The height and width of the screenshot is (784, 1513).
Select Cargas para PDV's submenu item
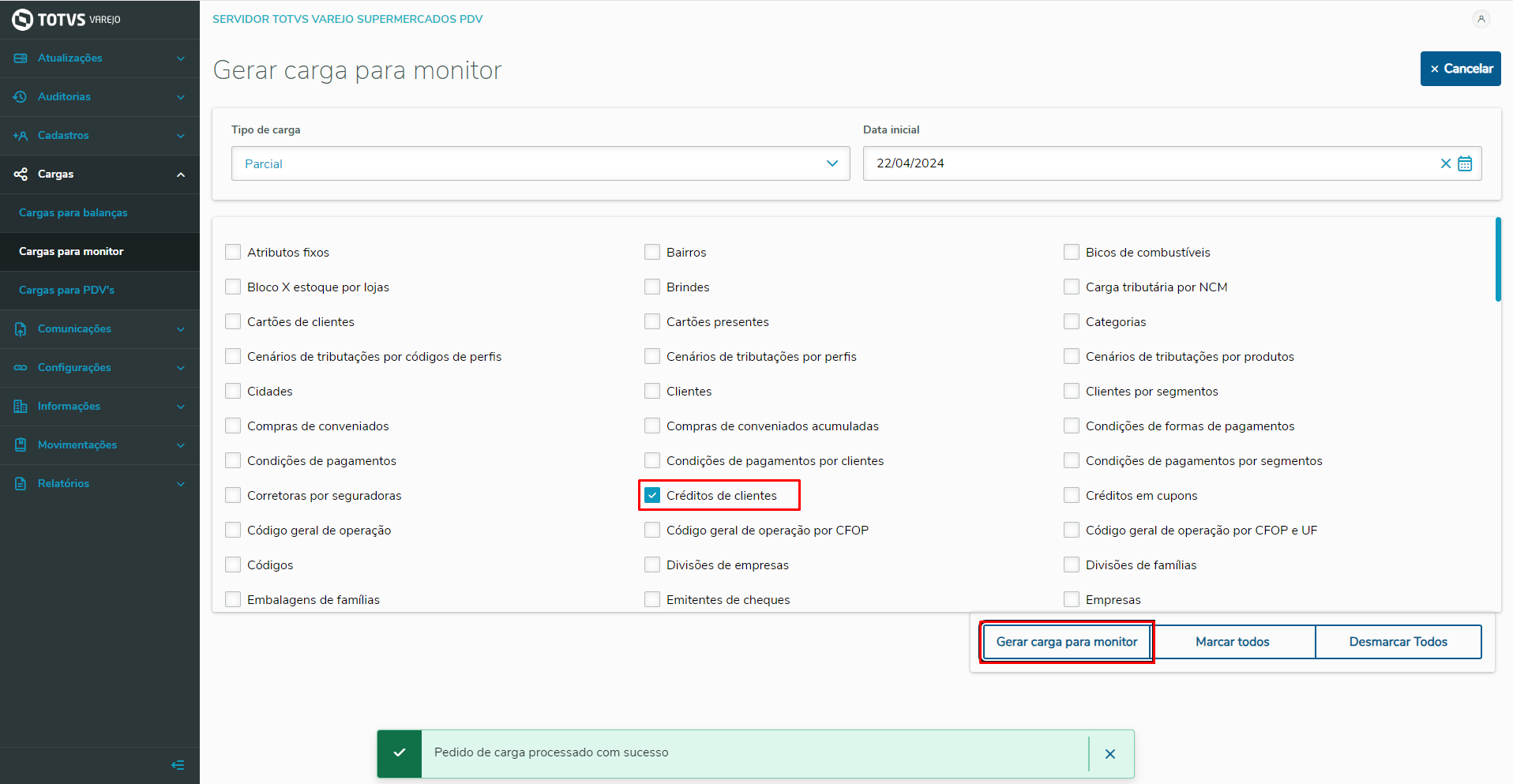pyautogui.click(x=67, y=290)
